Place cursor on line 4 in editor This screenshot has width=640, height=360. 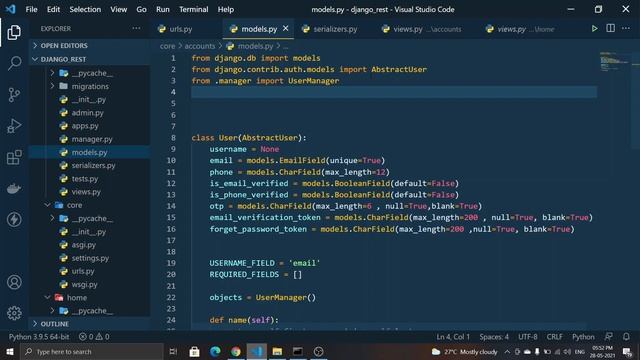394,92
